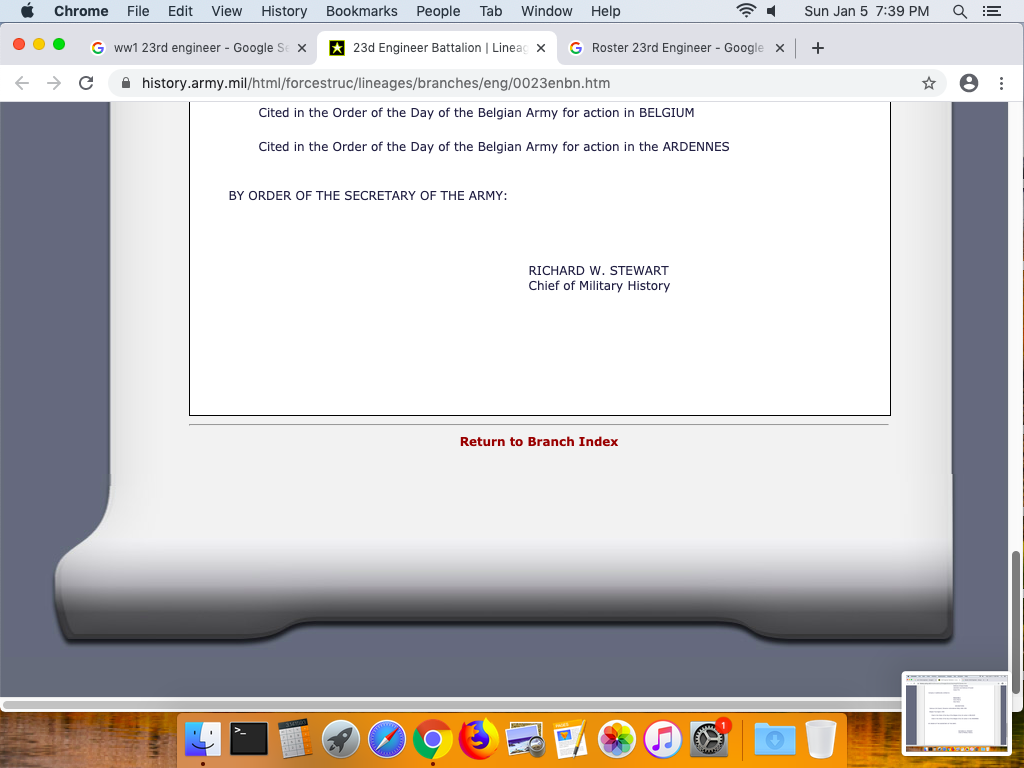This screenshot has width=1024, height=768.
Task: Open the screenshot preview thumbnail
Action: coord(955,714)
